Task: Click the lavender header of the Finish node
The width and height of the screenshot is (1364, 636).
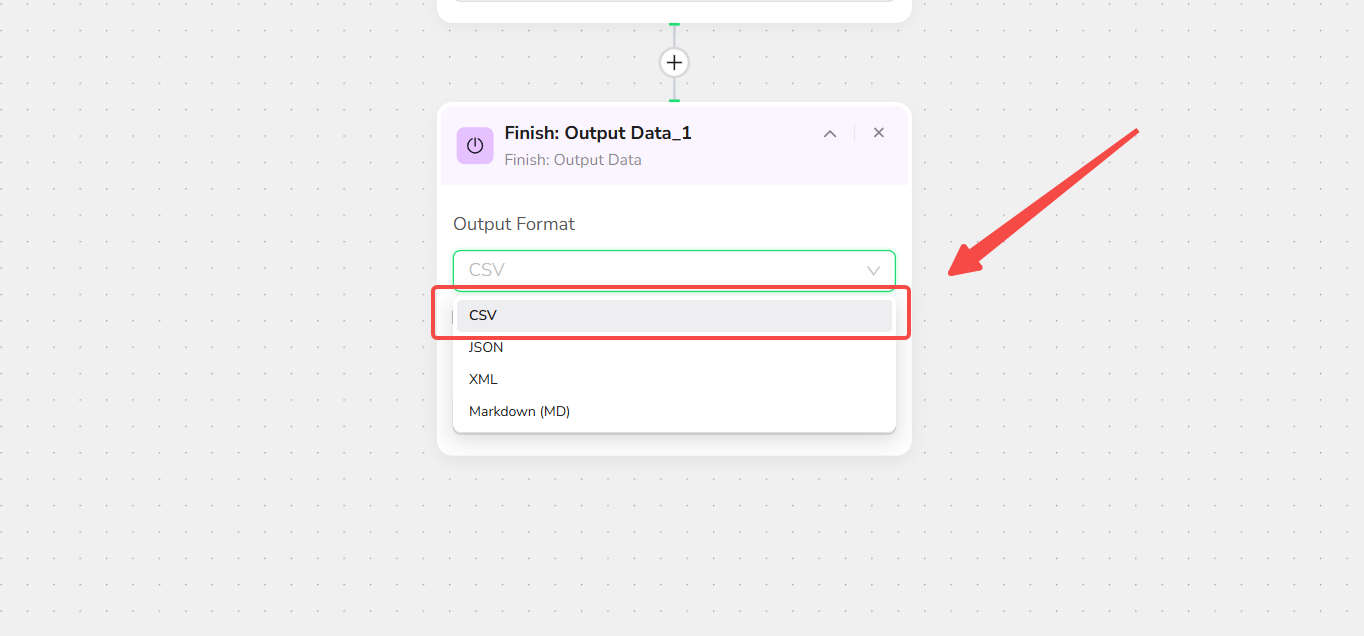Action: (x=674, y=145)
